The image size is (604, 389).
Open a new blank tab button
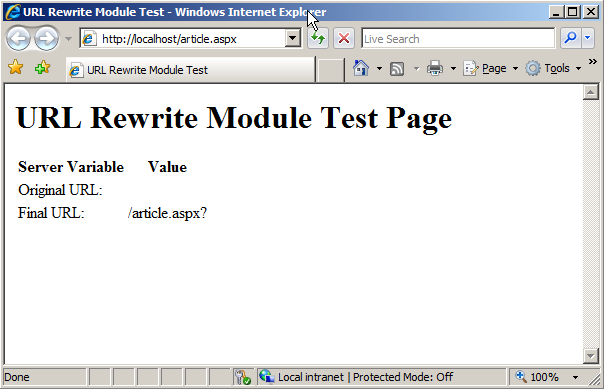click(x=330, y=70)
